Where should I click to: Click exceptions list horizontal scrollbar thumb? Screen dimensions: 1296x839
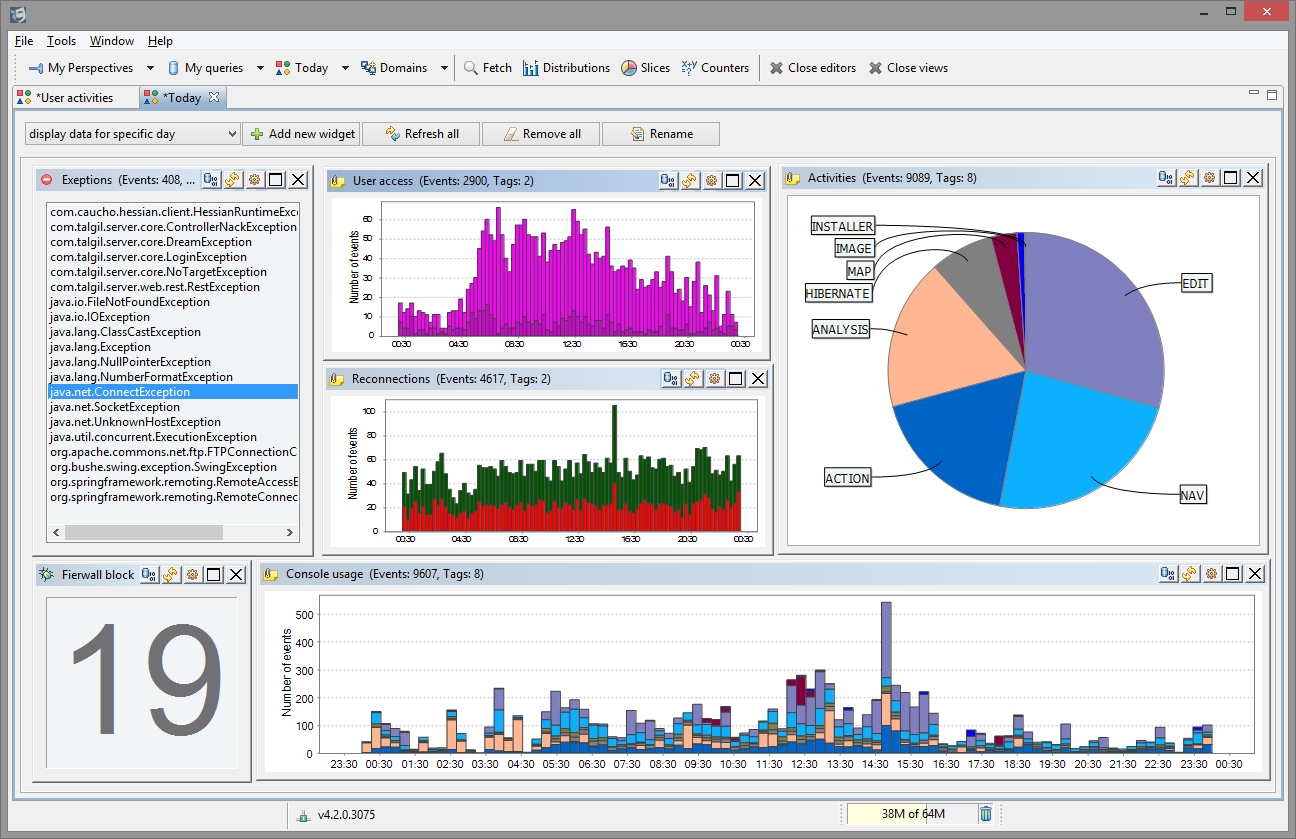pos(142,533)
